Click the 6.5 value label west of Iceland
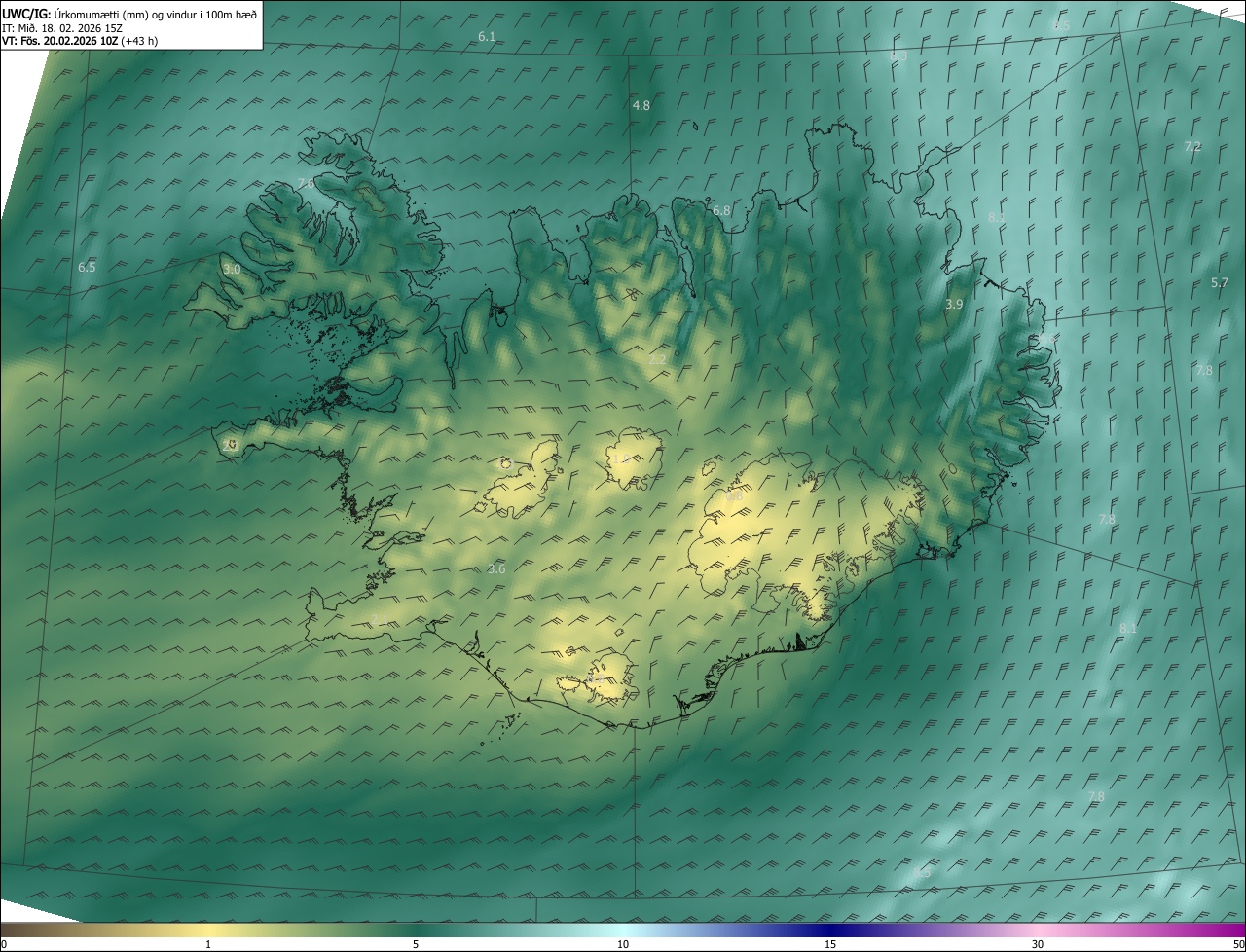 coord(87,267)
